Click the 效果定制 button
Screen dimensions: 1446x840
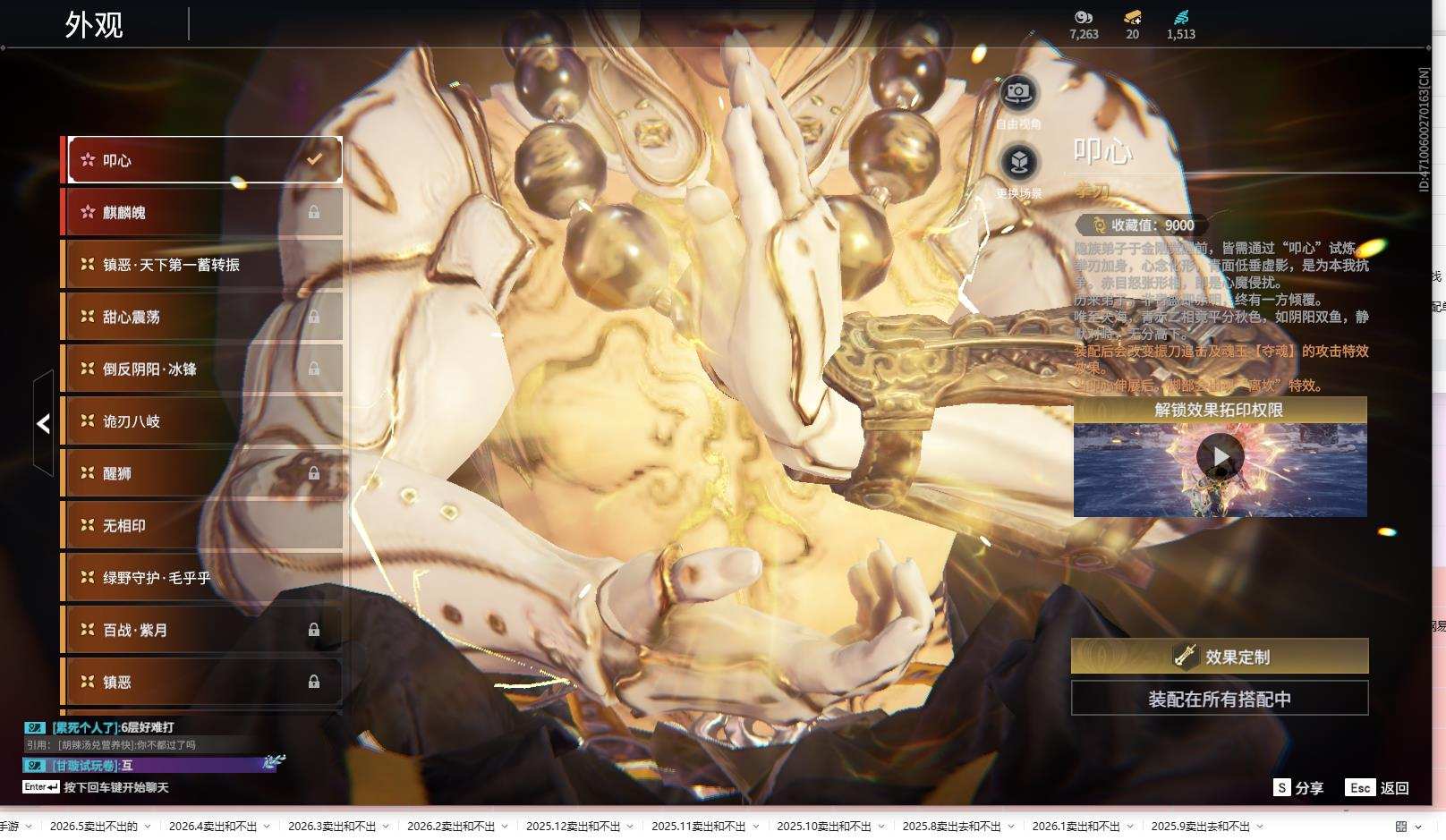tap(1220, 656)
